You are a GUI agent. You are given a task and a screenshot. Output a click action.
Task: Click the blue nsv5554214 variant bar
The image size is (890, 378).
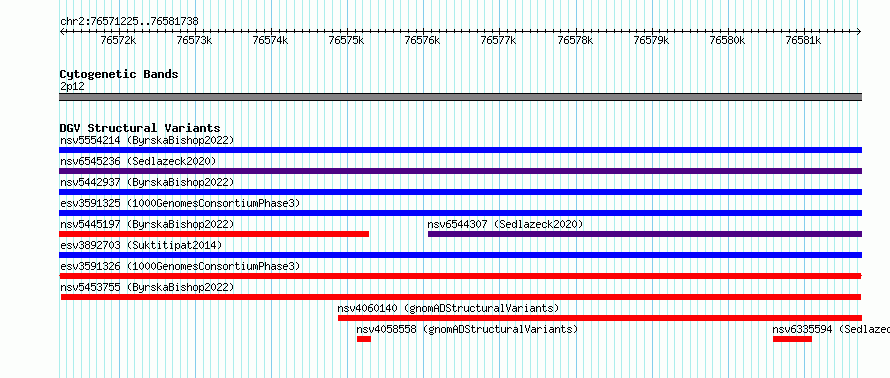460,150
